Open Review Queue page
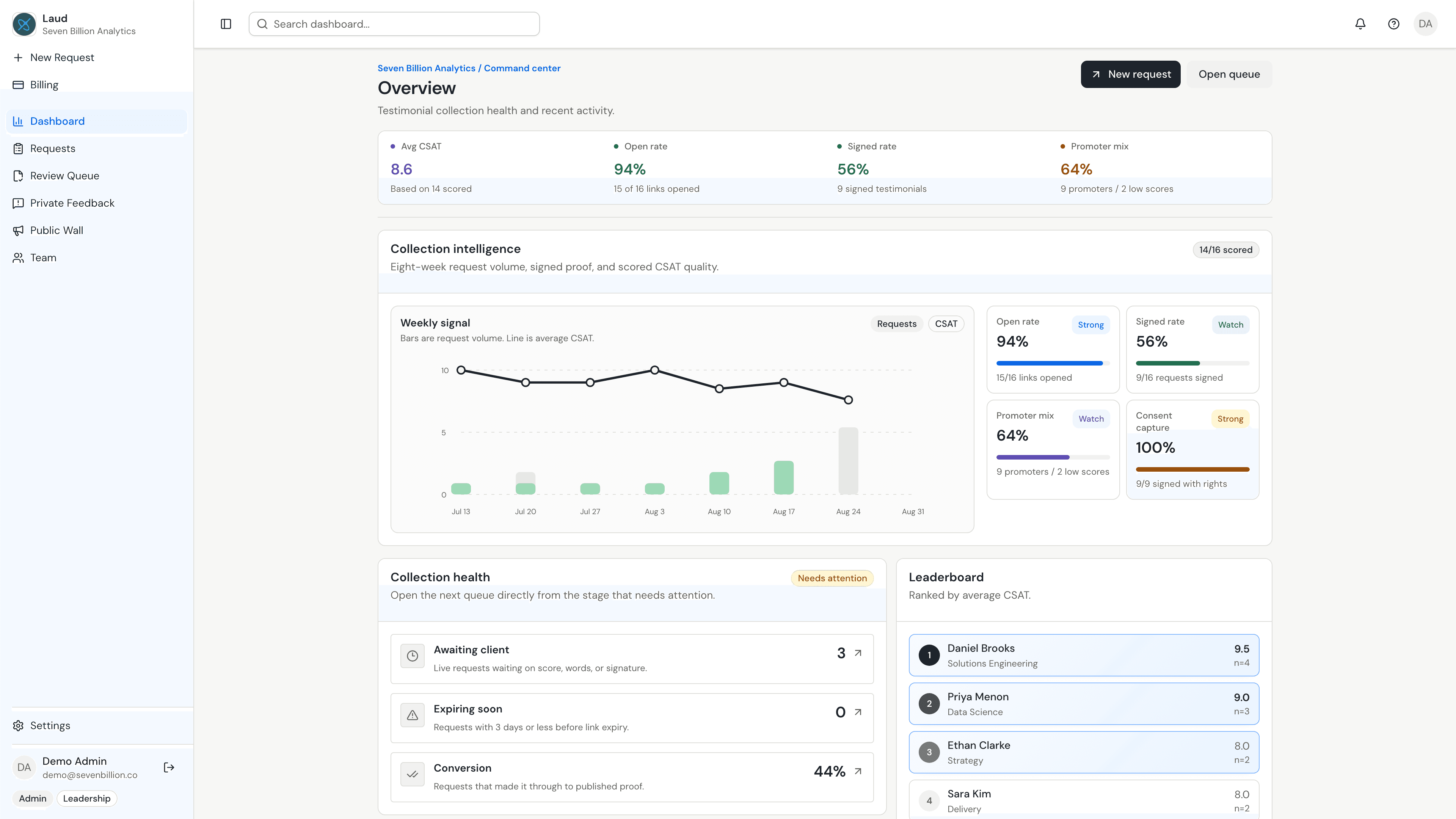Screen dimensions: 1456x819 [x=97, y=176]
